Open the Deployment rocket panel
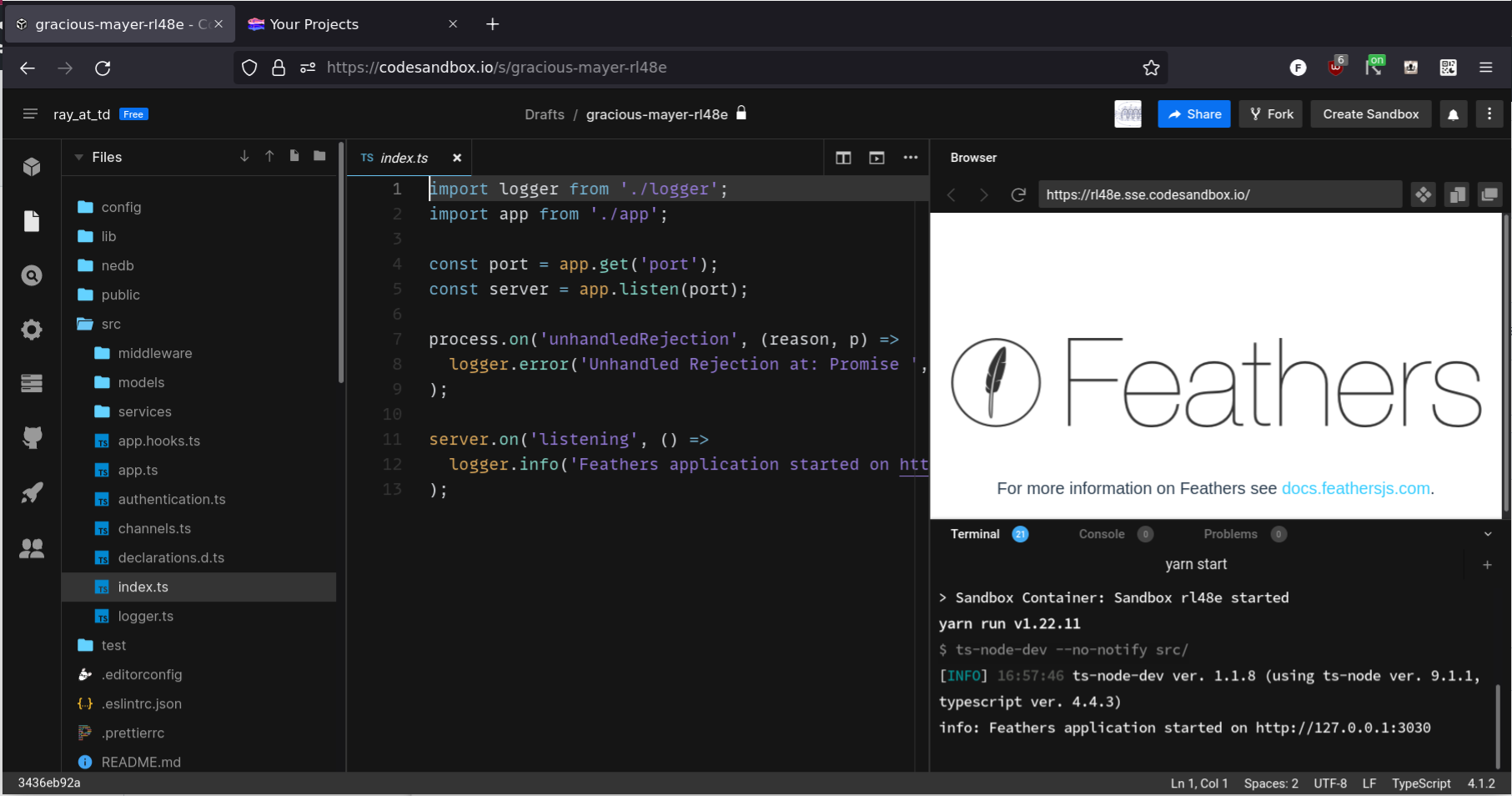The image size is (1512, 796). tap(32, 492)
